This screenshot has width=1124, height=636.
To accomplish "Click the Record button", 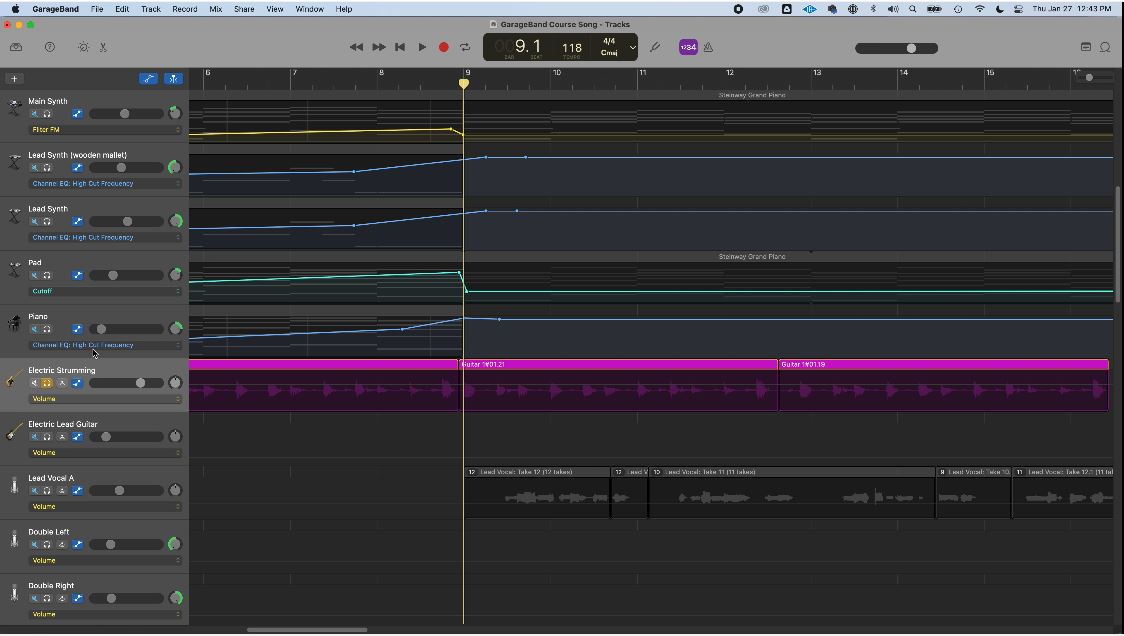I will [444, 47].
